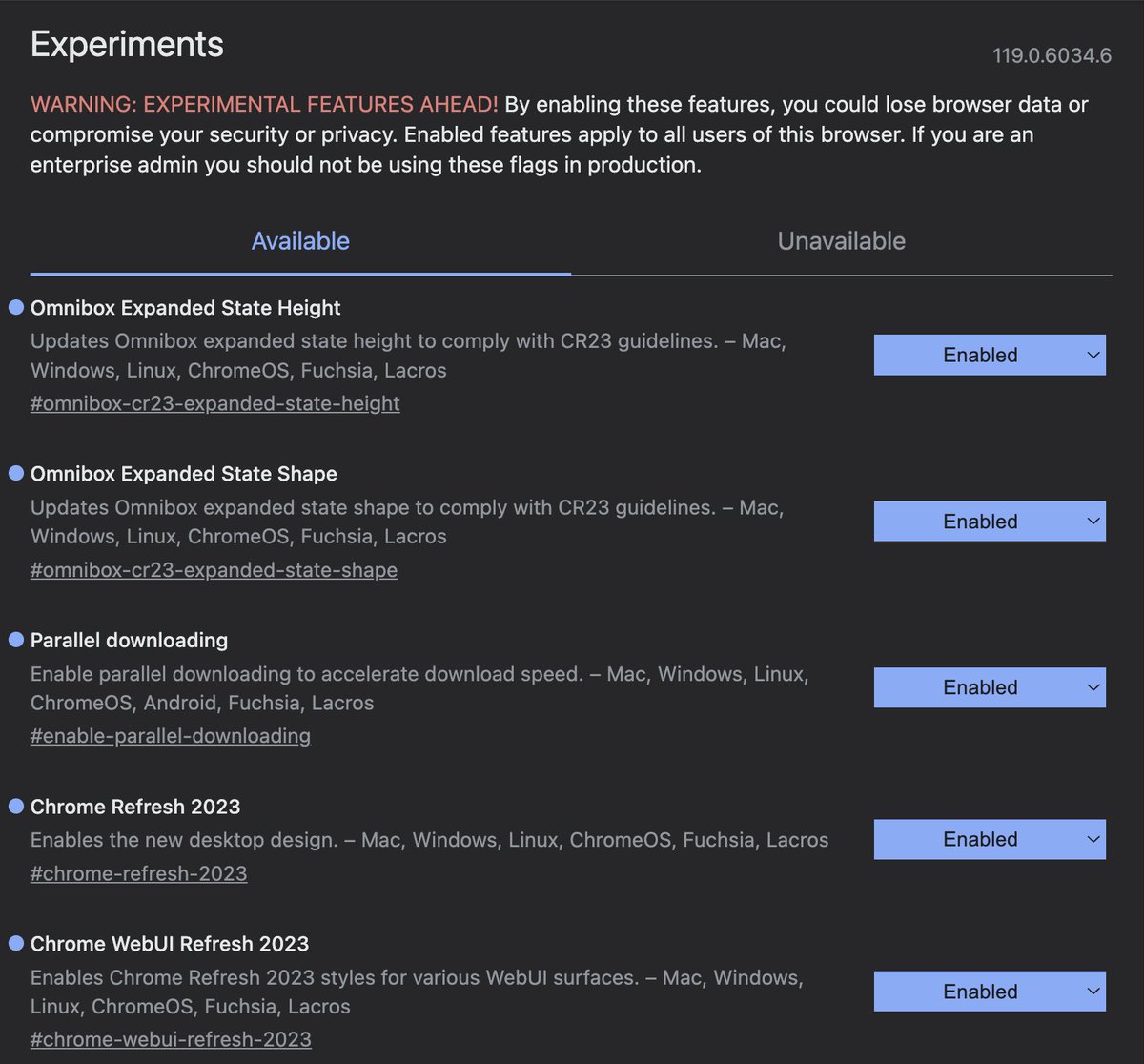Click the blue dot beside Omnibox Expanded State Height
Image resolution: width=1144 pixels, height=1064 pixels.
point(15,307)
